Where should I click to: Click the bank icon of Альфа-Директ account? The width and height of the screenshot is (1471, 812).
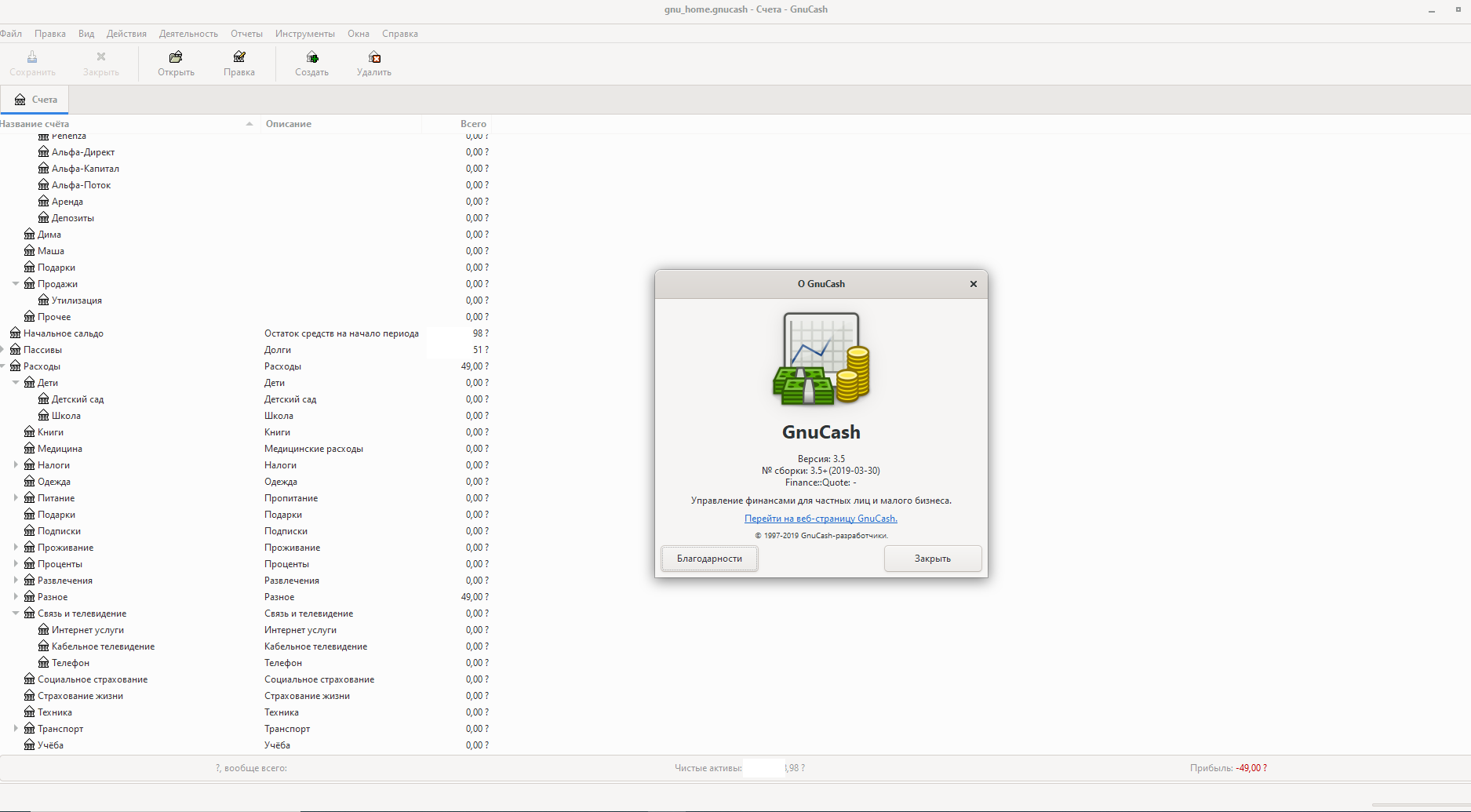(x=44, y=152)
